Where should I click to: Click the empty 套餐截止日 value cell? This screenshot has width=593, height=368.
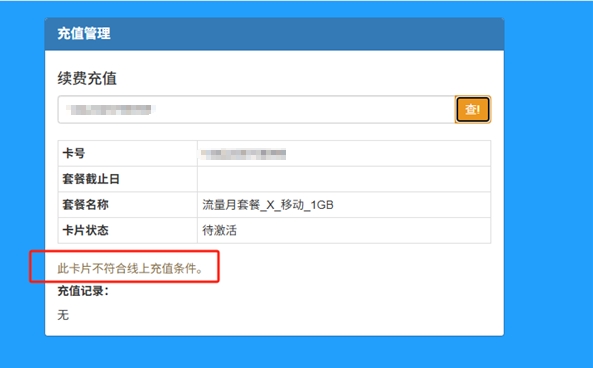[x=344, y=179]
